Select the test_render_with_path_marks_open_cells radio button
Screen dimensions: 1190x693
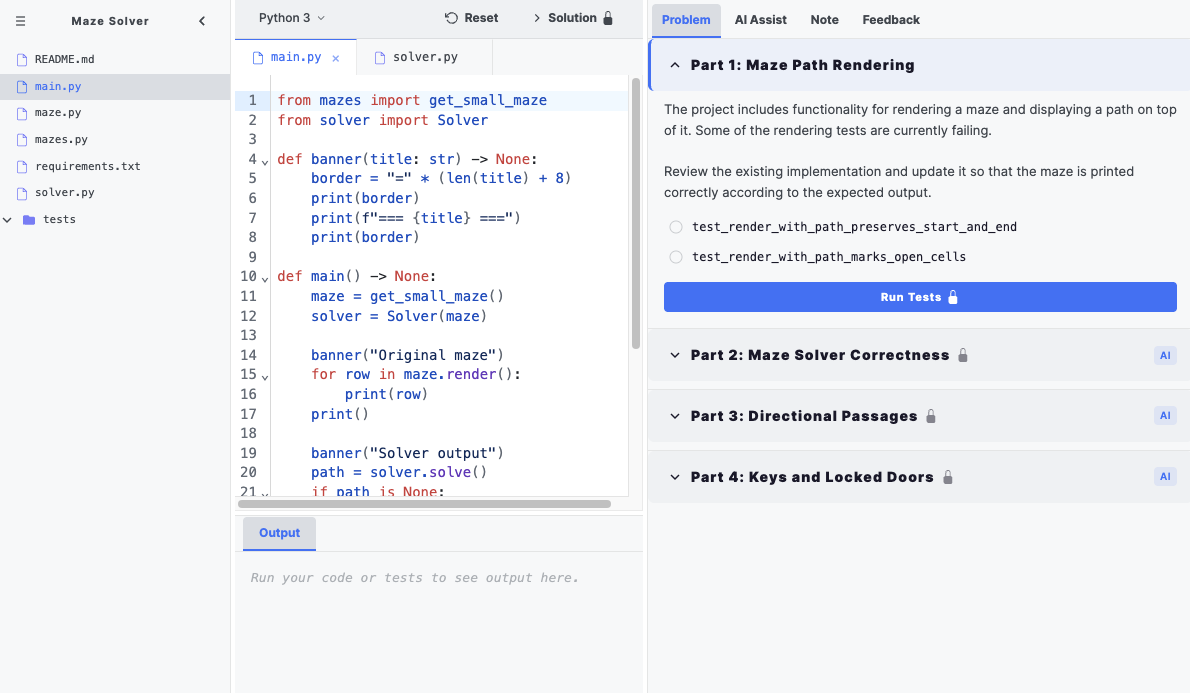coord(675,257)
